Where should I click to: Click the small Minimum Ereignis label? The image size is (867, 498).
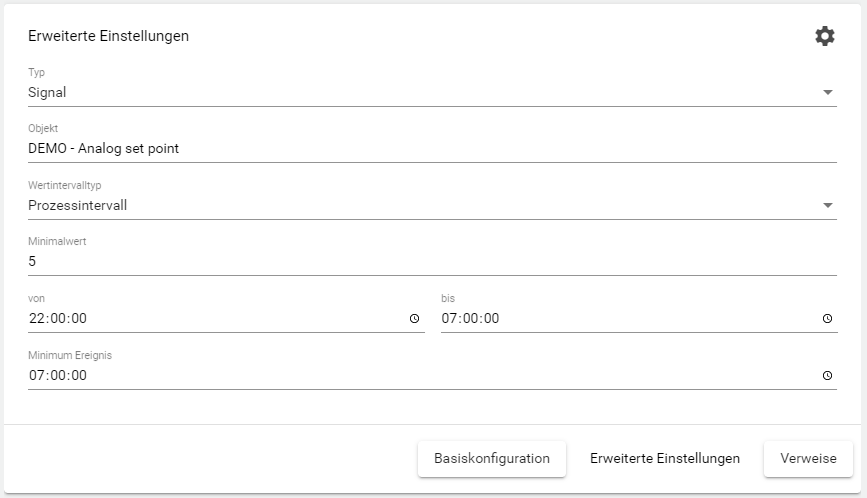(62, 355)
